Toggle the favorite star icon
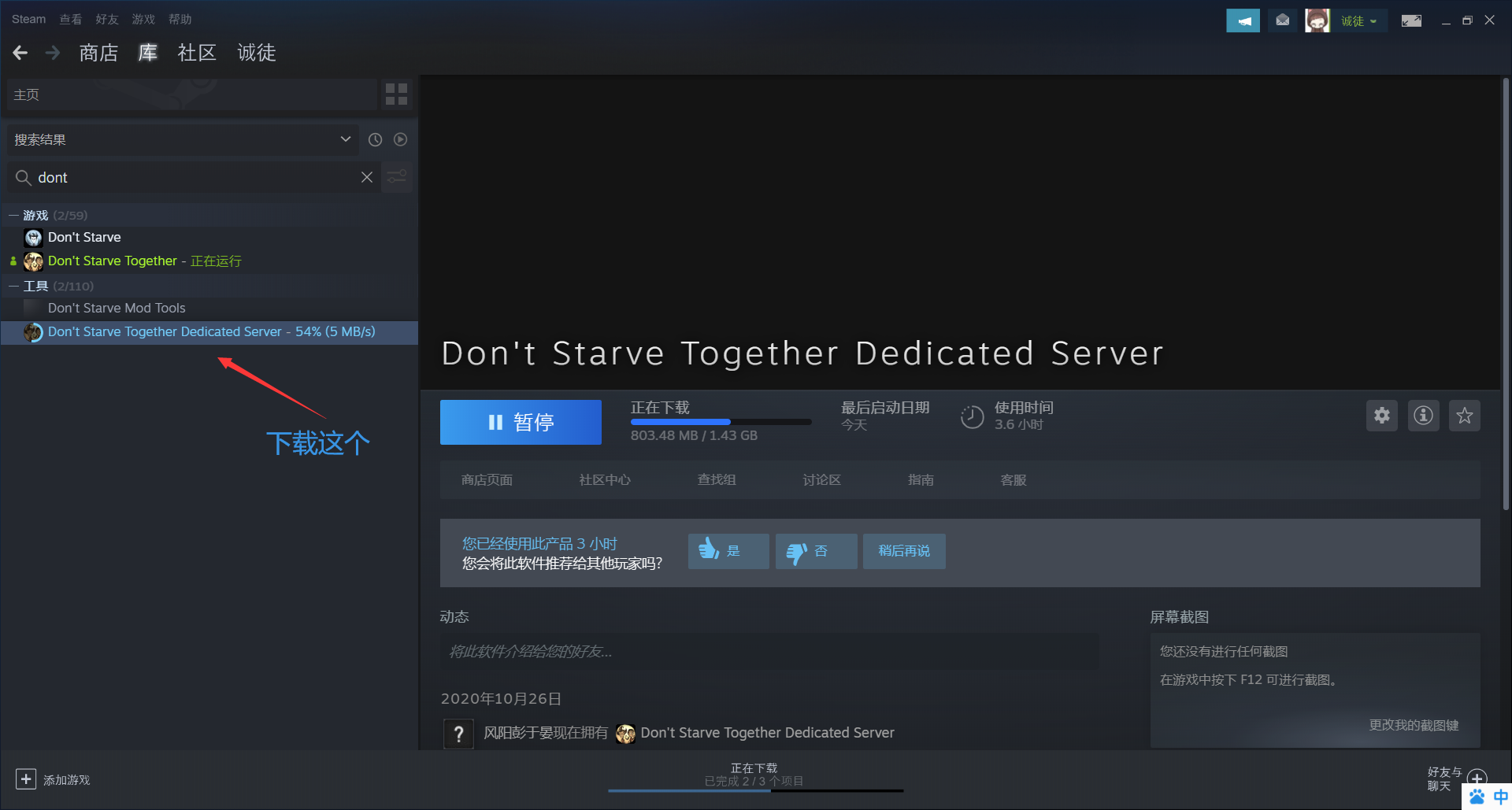Image resolution: width=1512 pixels, height=810 pixels. (x=1465, y=416)
